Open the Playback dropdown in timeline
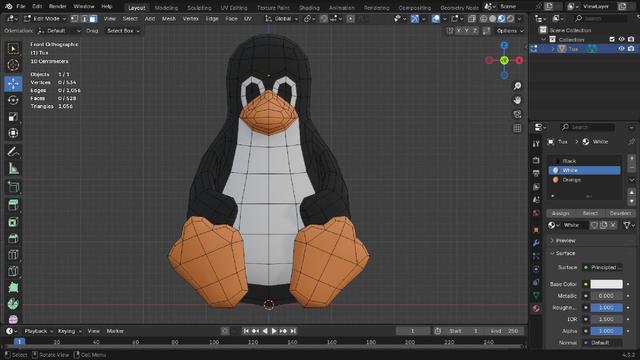The width and height of the screenshot is (640, 360). 39,331
